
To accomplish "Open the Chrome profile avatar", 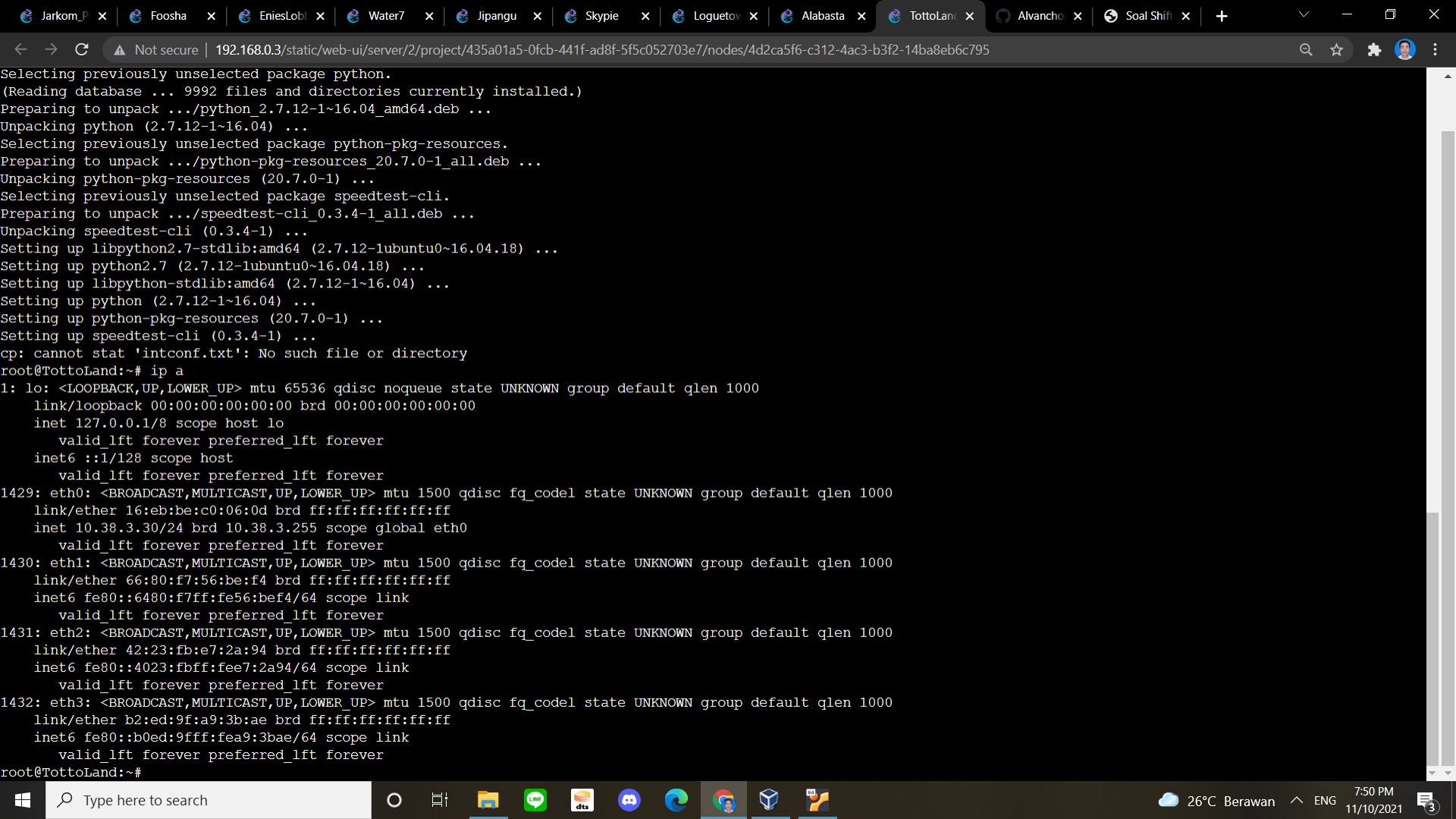I will [x=1405, y=50].
